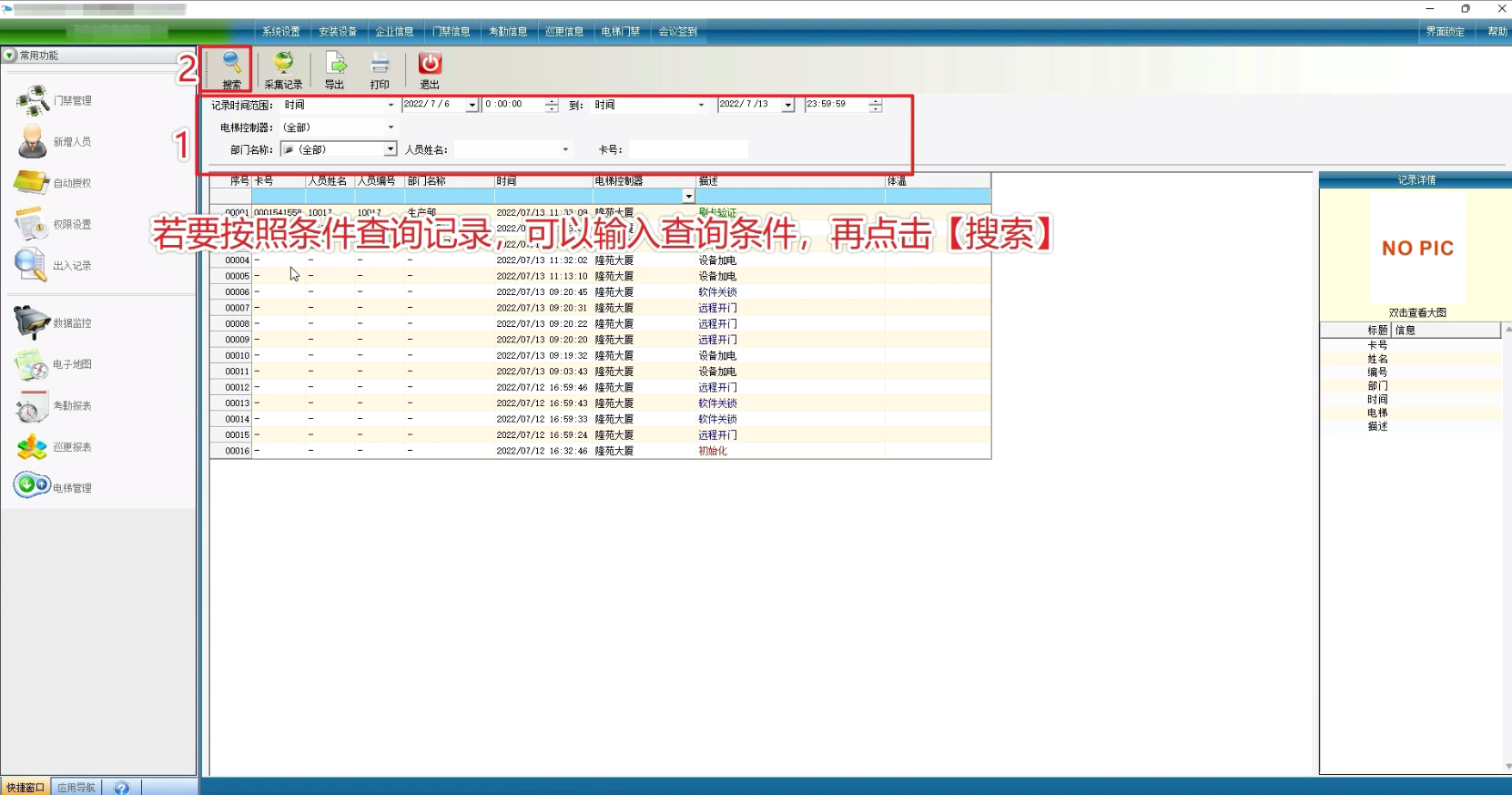Click the 搜索 (Search) magnifier icon

pyautogui.click(x=232, y=64)
